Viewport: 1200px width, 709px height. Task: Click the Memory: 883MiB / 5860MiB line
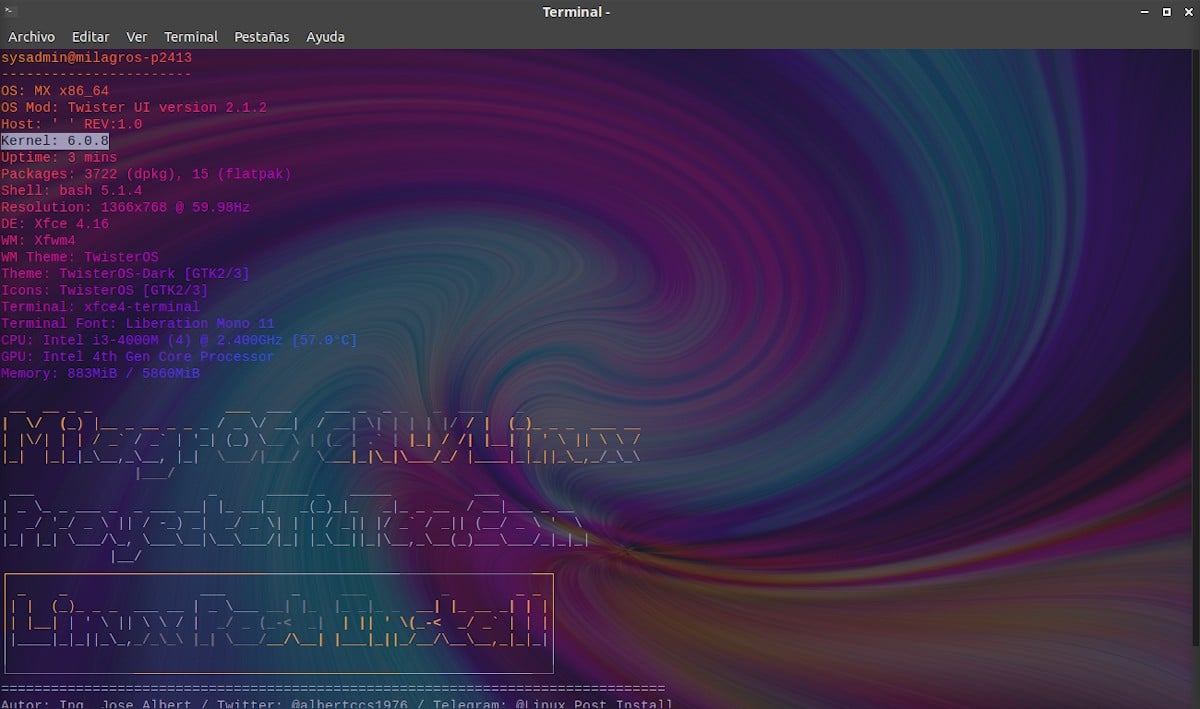click(100, 373)
